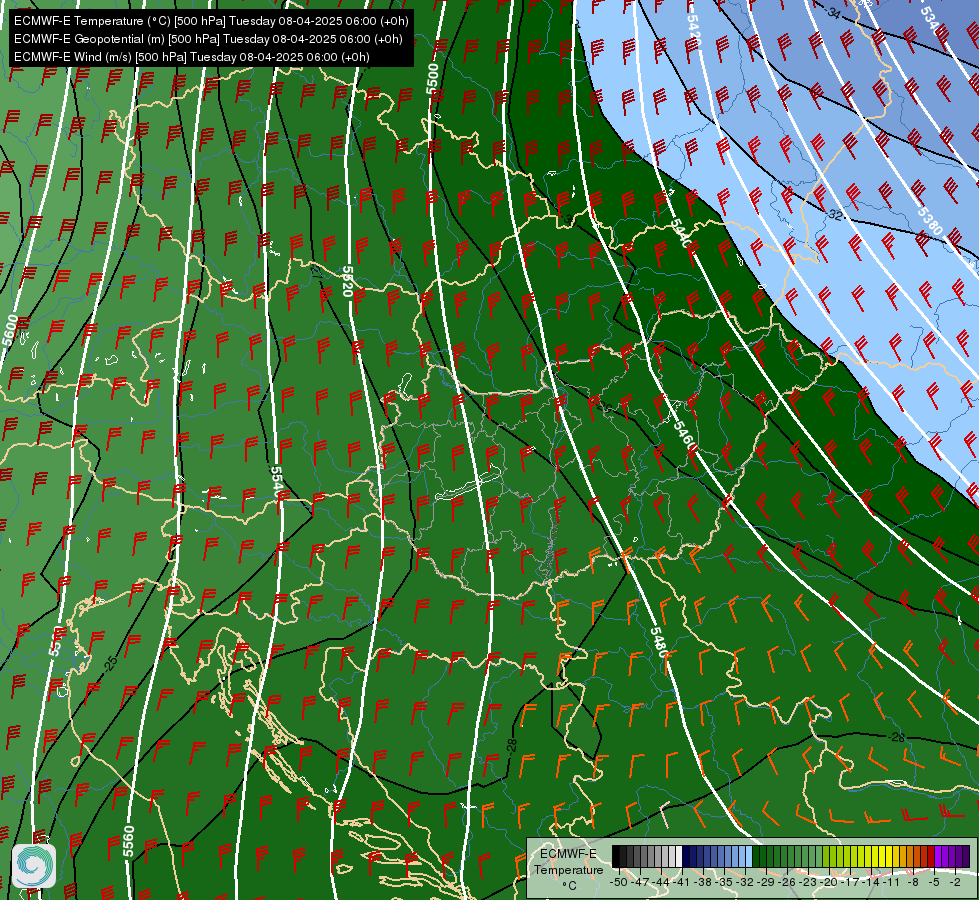Pick the white swatch in the temperature legend
Image resolution: width=979 pixels, height=900 pixels.
coord(679,856)
